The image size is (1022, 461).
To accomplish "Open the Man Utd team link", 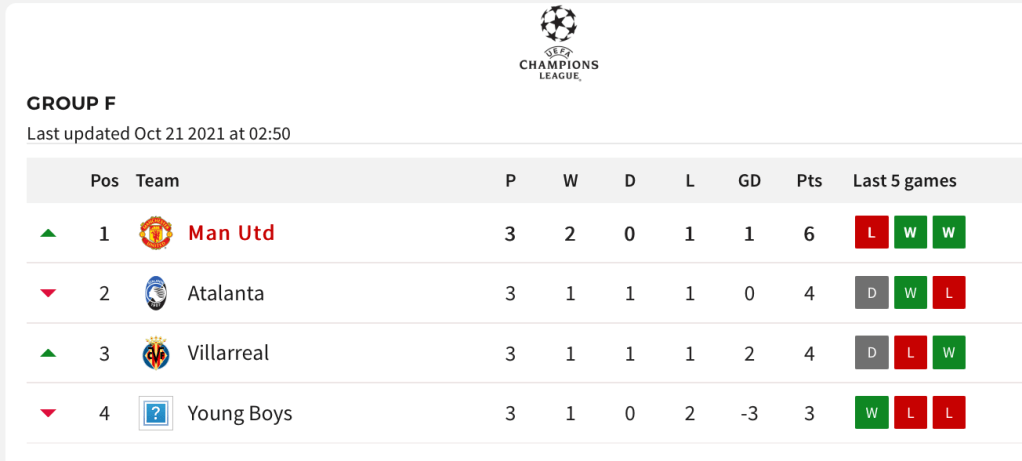I will pos(231,233).
